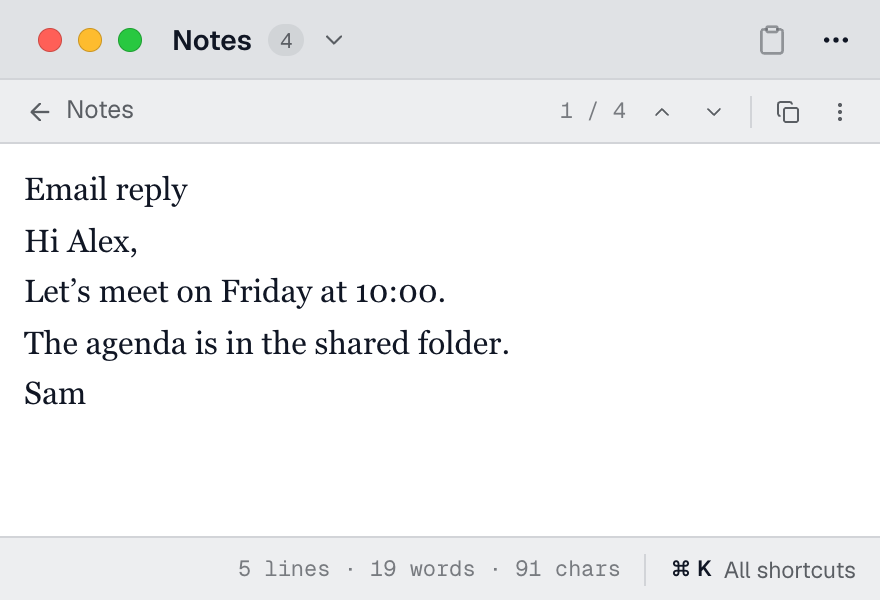The height and width of the screenshot is (600, 880).
Task: Click the 19 words counter in status bar
Action: (x=422, y=569)
